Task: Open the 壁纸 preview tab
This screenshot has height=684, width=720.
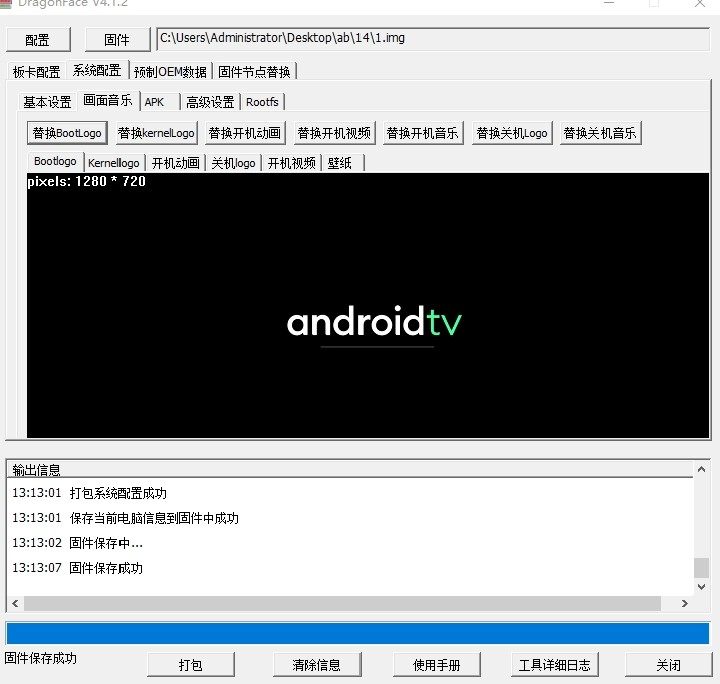Action: (343, 163)
